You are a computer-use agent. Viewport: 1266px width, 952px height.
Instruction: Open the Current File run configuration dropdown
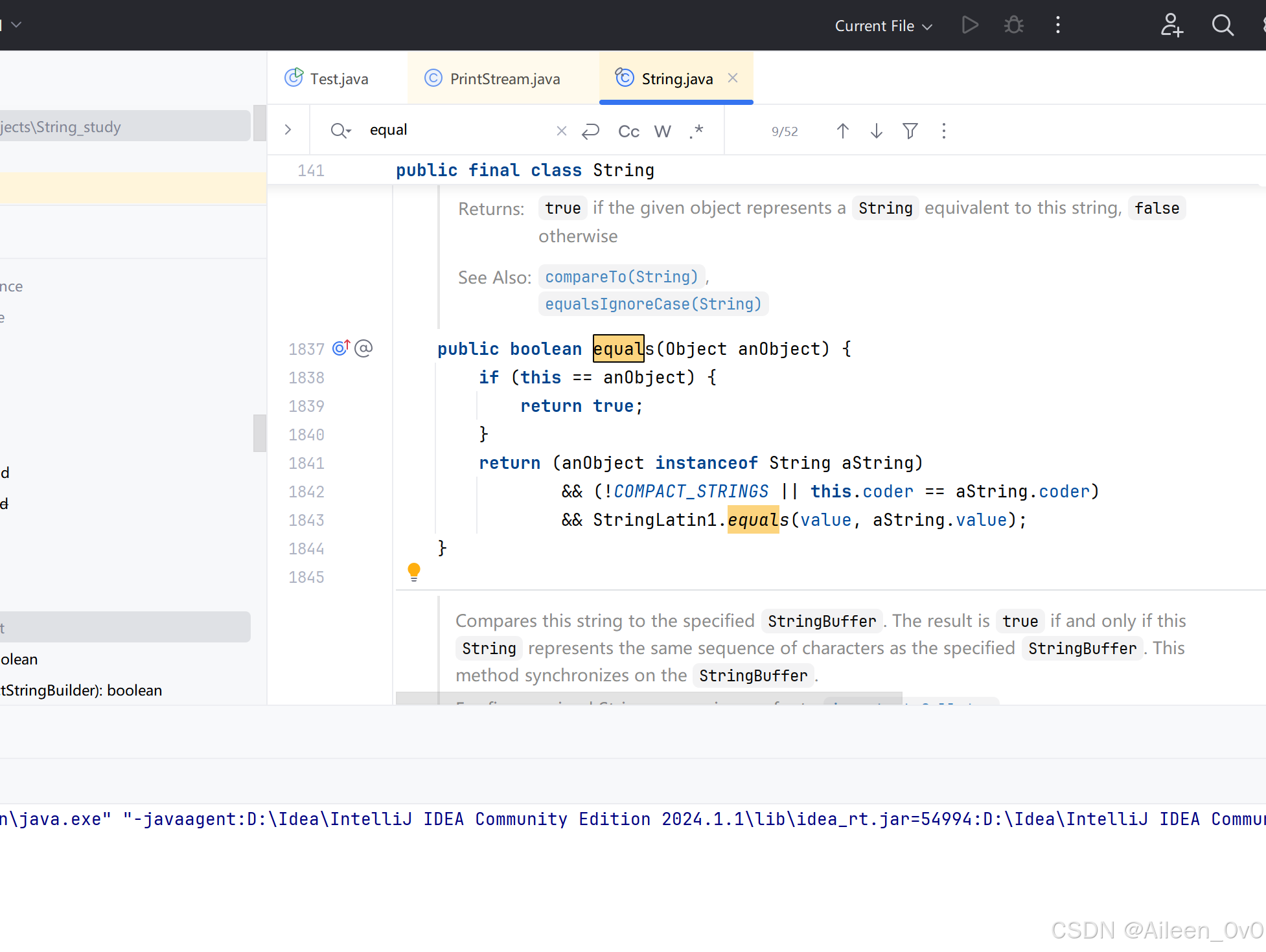pyautogui.click(x=883, y=26)
